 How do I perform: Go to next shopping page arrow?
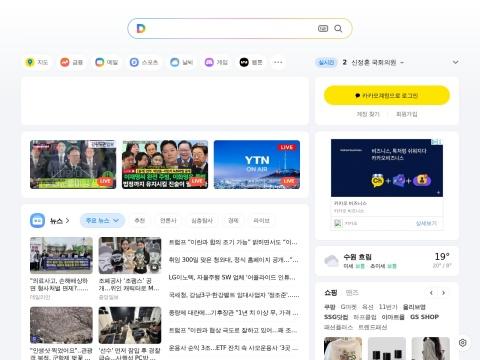click(x=443, y=293)
